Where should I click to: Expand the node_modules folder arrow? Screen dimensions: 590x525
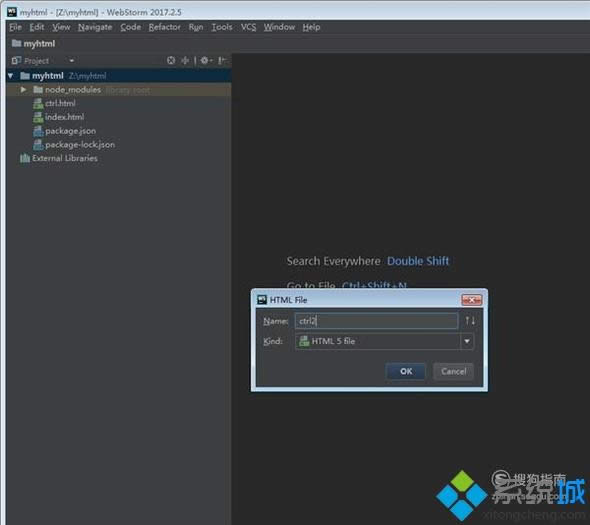pos(23,90)
